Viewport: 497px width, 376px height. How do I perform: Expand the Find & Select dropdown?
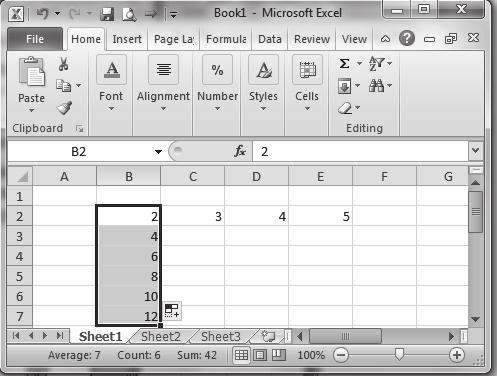coord(389,86)
